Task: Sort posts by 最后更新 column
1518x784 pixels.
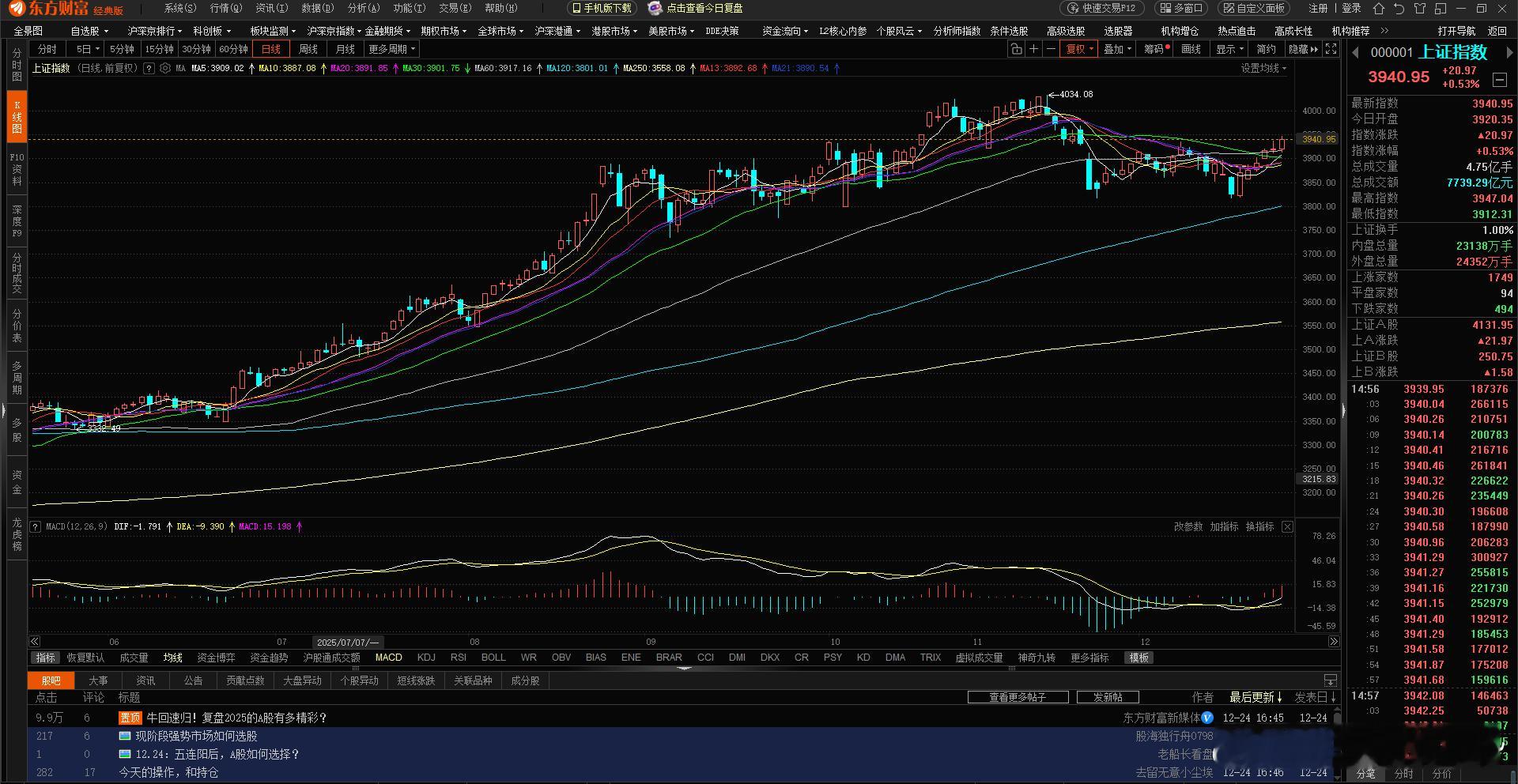Action: point(1256,697)
